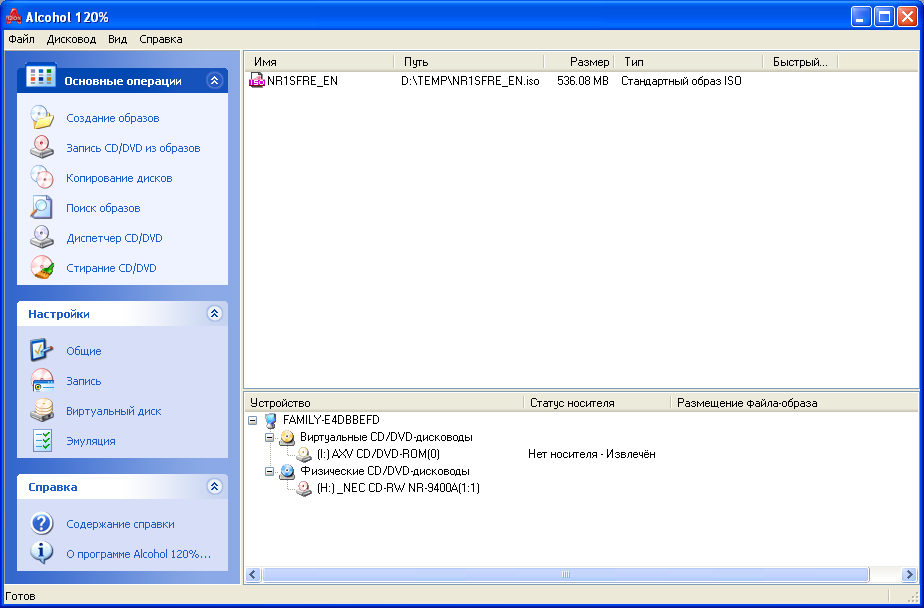924x608 pixels.
Task: Click the Статус носителя column header
Action: pos(597,403)
